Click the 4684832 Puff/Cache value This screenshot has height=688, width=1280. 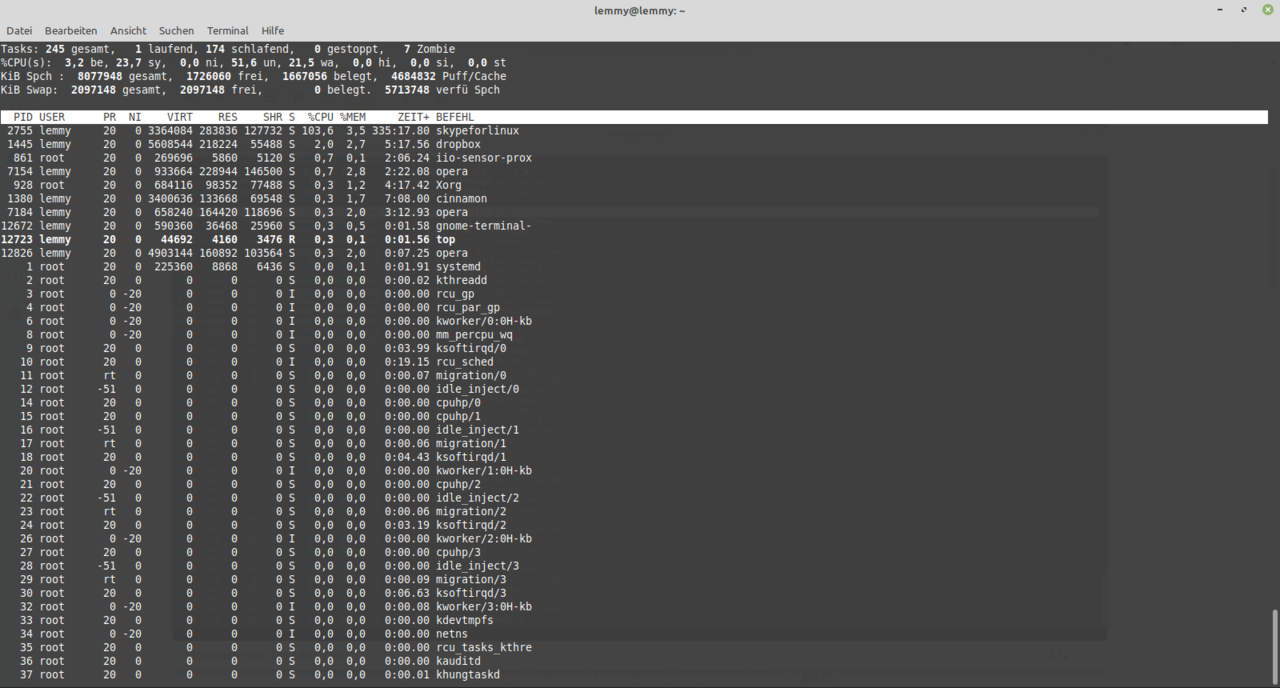point(449,76)
